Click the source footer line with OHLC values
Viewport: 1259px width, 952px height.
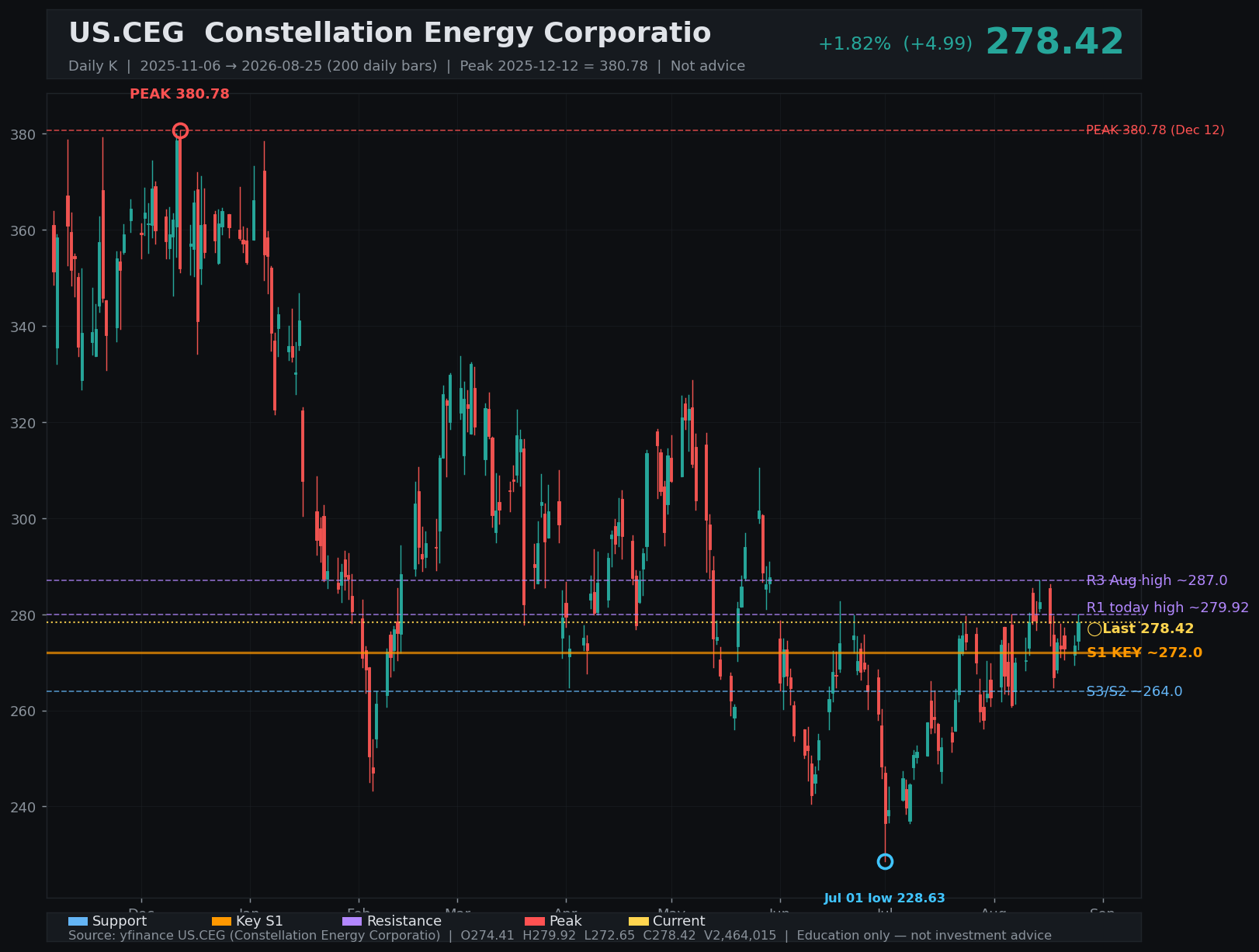tap(560, 936)
